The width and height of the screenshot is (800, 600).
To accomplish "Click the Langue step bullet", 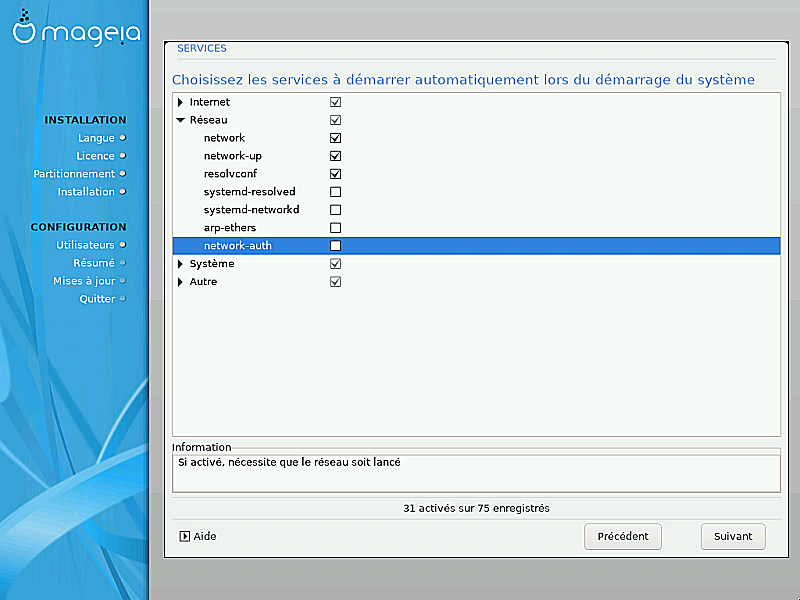I will click(122, 138).
